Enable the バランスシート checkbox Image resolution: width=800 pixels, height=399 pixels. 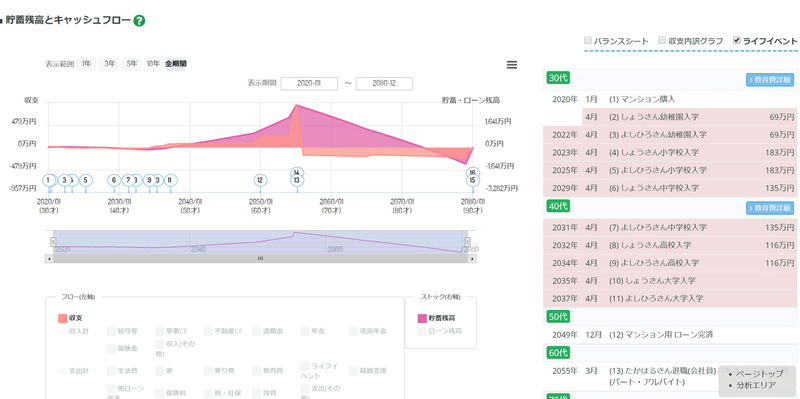pos(588,40)
